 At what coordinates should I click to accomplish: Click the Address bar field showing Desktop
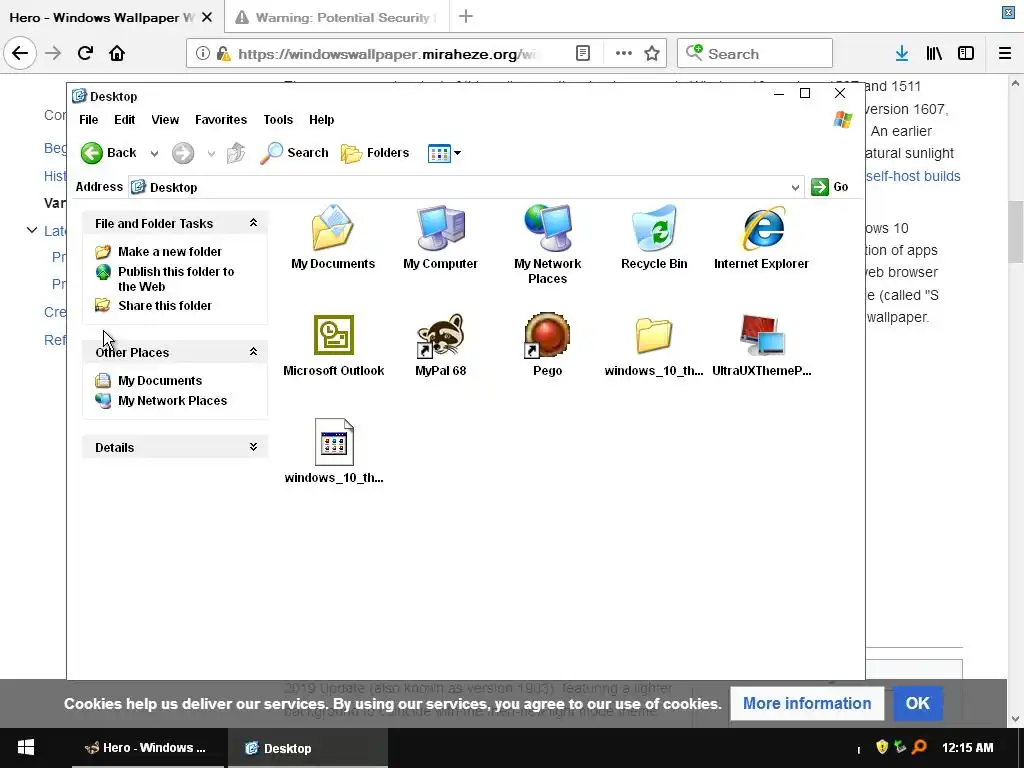(x=466, y=187)
